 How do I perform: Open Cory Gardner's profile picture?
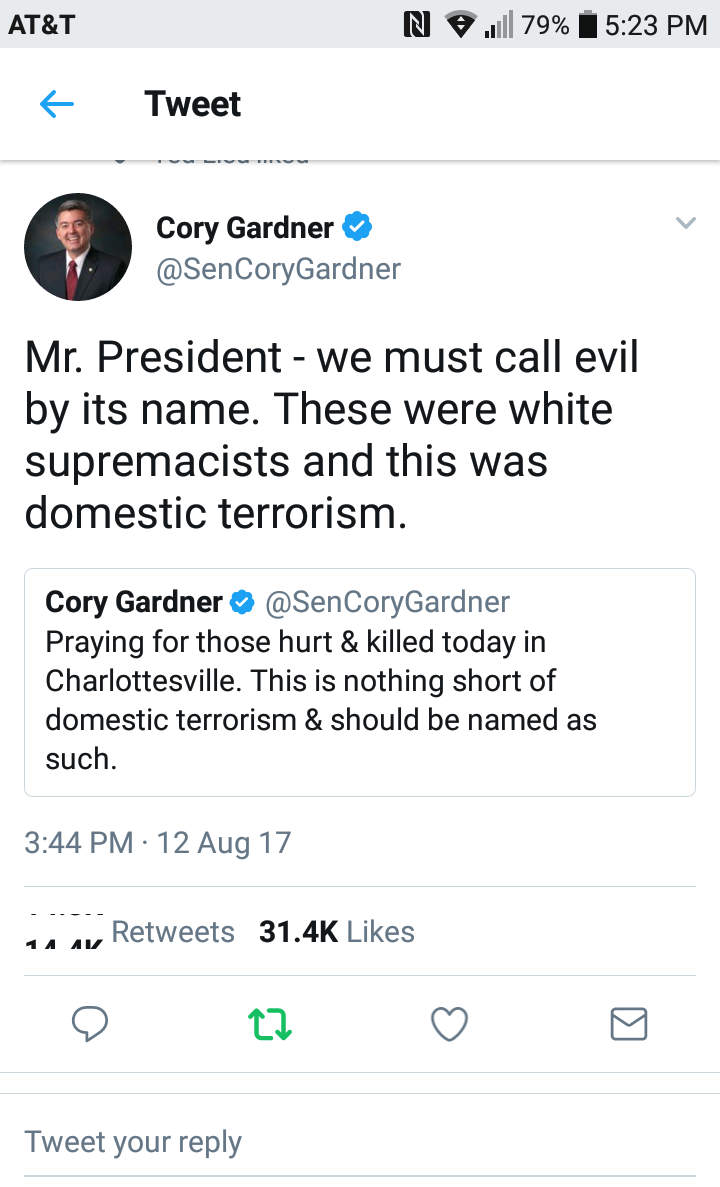click(x=78, y=247)
